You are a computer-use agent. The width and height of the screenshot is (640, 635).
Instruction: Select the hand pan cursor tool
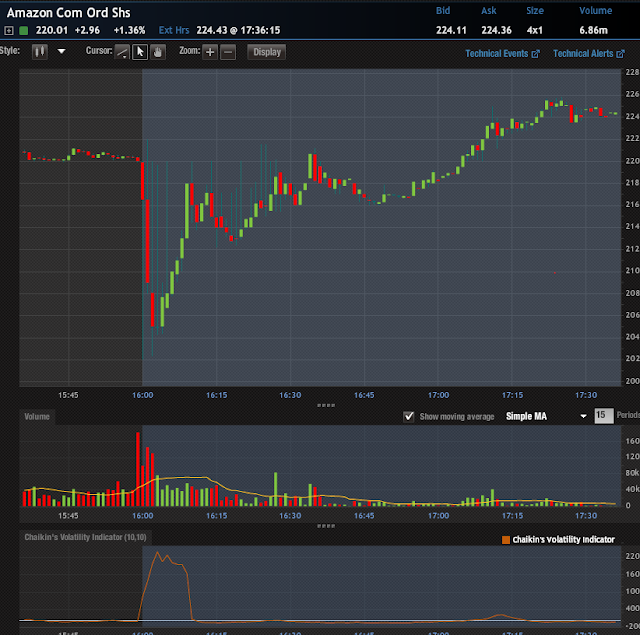point(158,52)
